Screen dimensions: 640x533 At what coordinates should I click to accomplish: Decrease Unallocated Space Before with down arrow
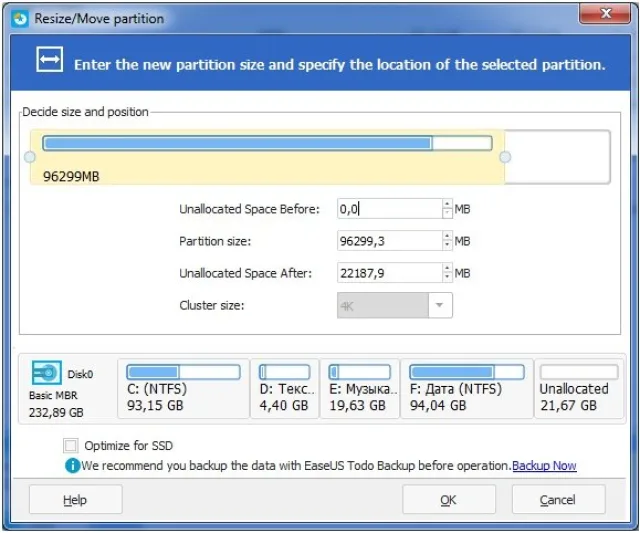click(x=447, y=213)
